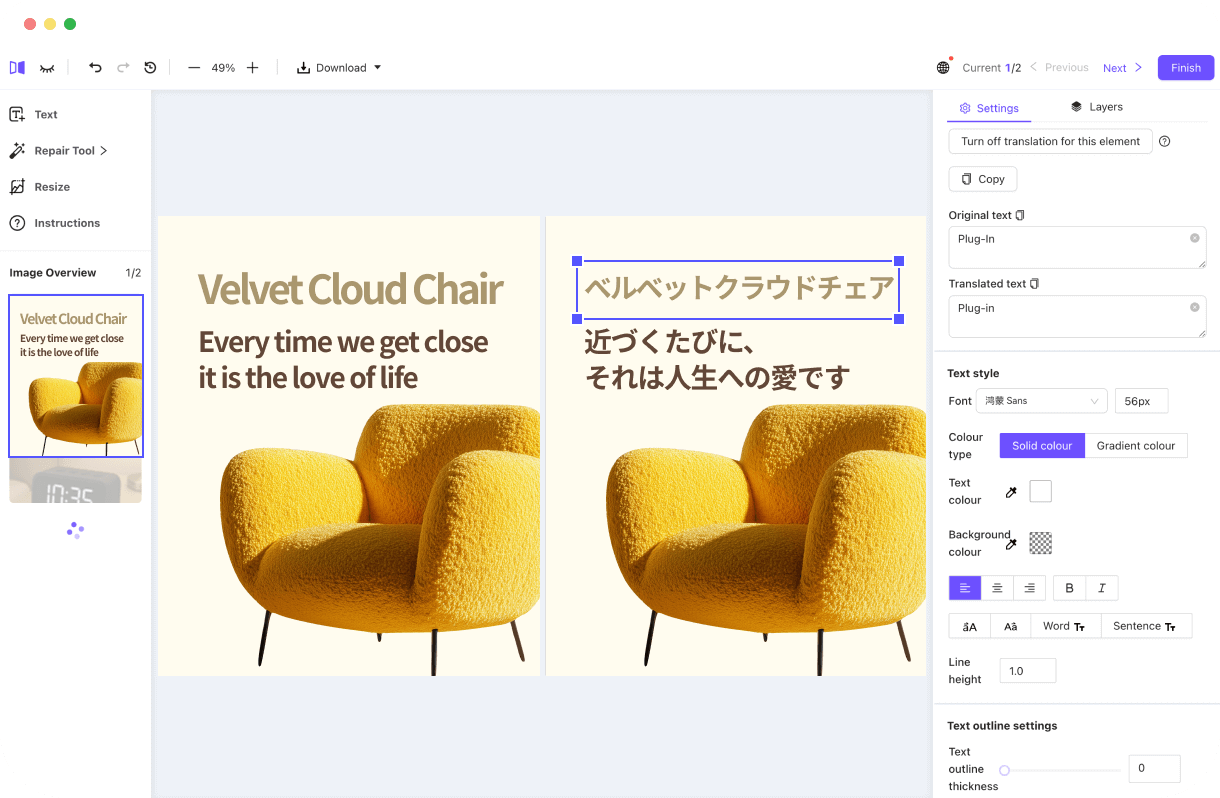Image resolution: width=1220 pixels, height=798 pixels.
Task: Switch to the Settings tab
Action: point(989,108)
